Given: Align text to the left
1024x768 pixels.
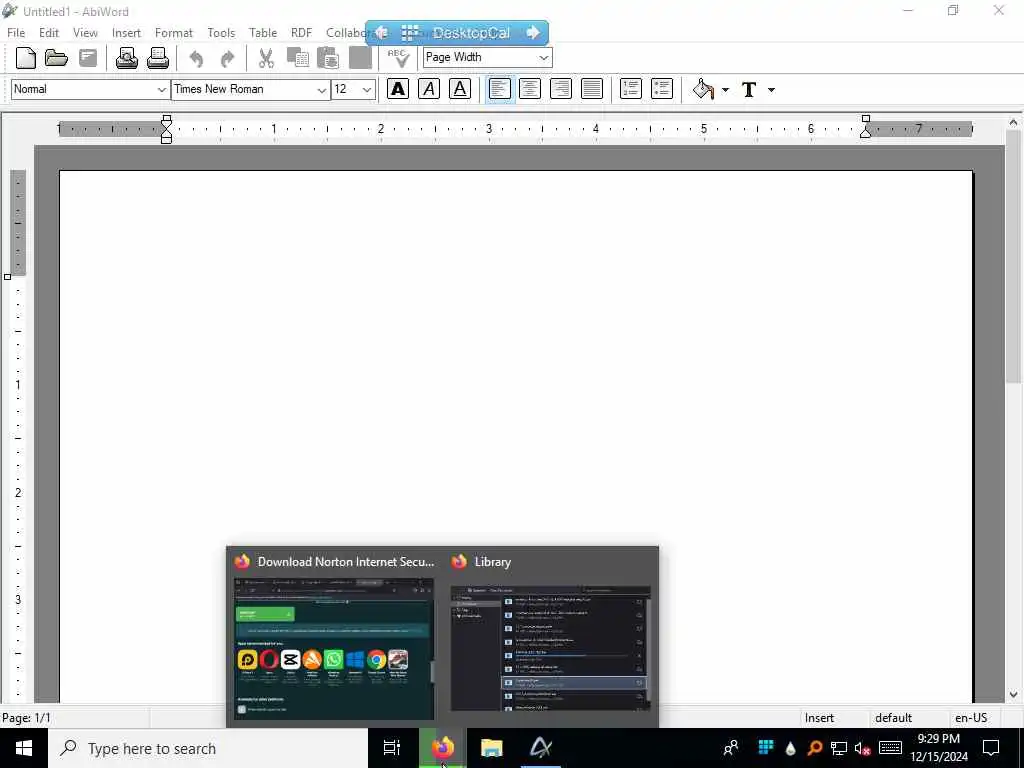Looking at the screenshot, I should 499,89.
